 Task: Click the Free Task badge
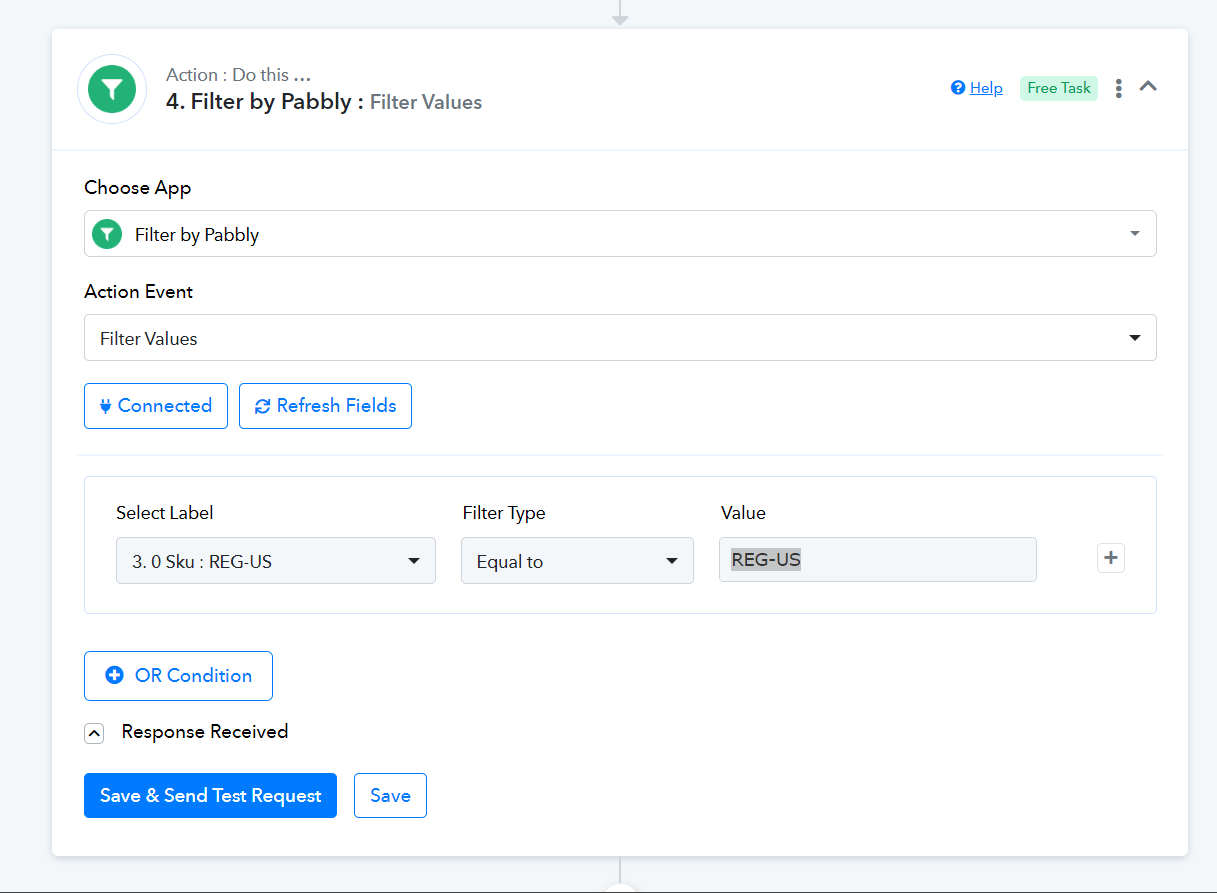tap(1059, 88)
